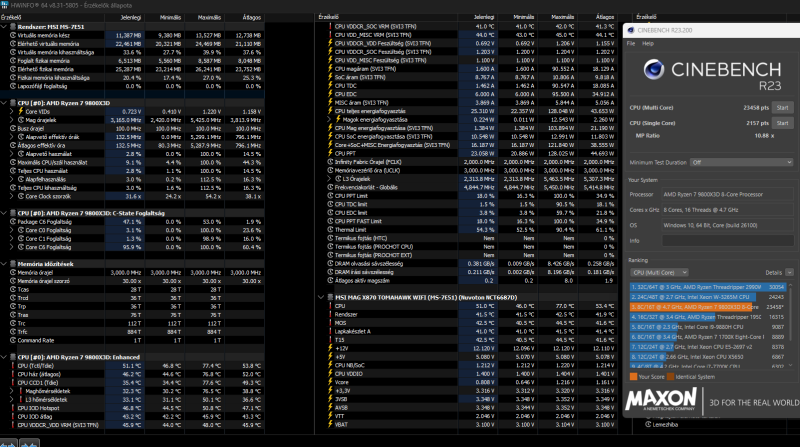Expand the L3 Órajelek row

[x=329, y=179]
